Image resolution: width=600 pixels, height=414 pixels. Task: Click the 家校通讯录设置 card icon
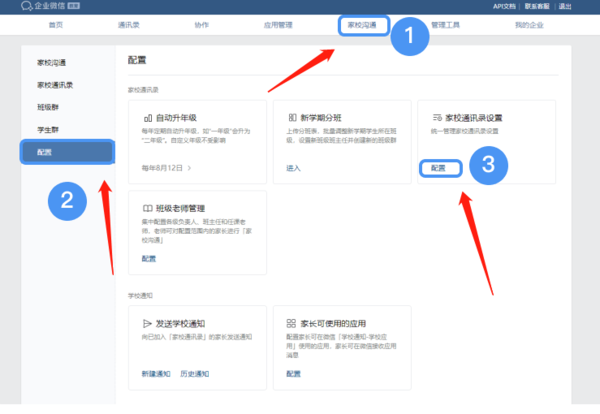pos(437,117)
